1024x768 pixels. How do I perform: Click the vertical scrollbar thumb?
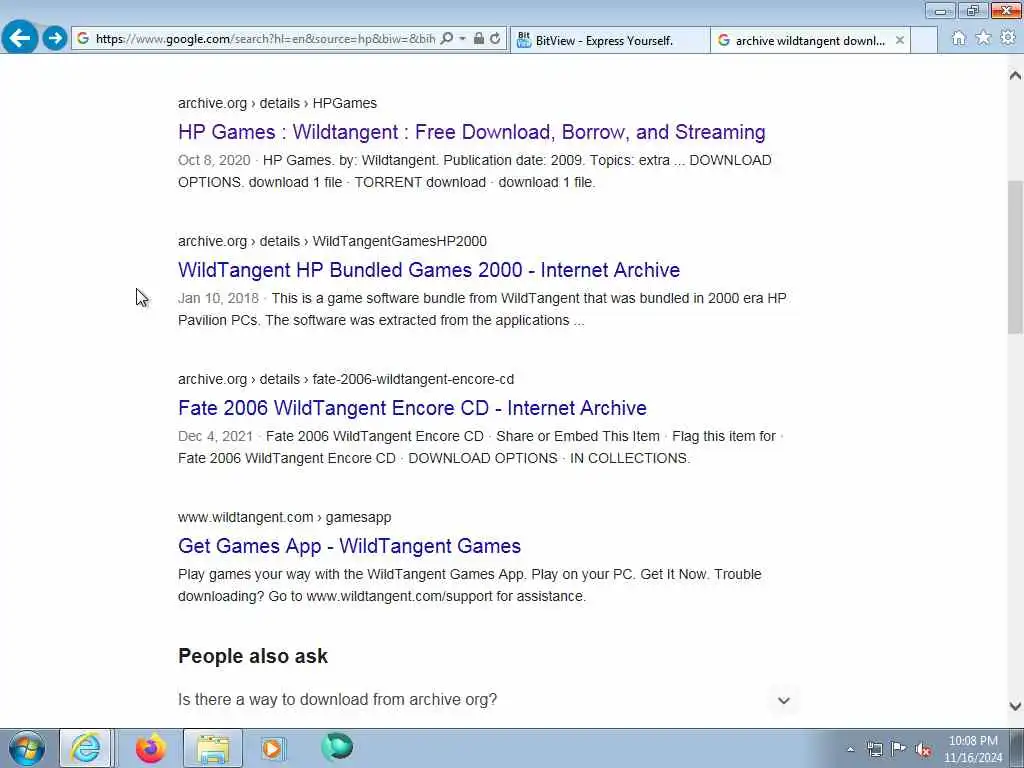pos(1015,258)
